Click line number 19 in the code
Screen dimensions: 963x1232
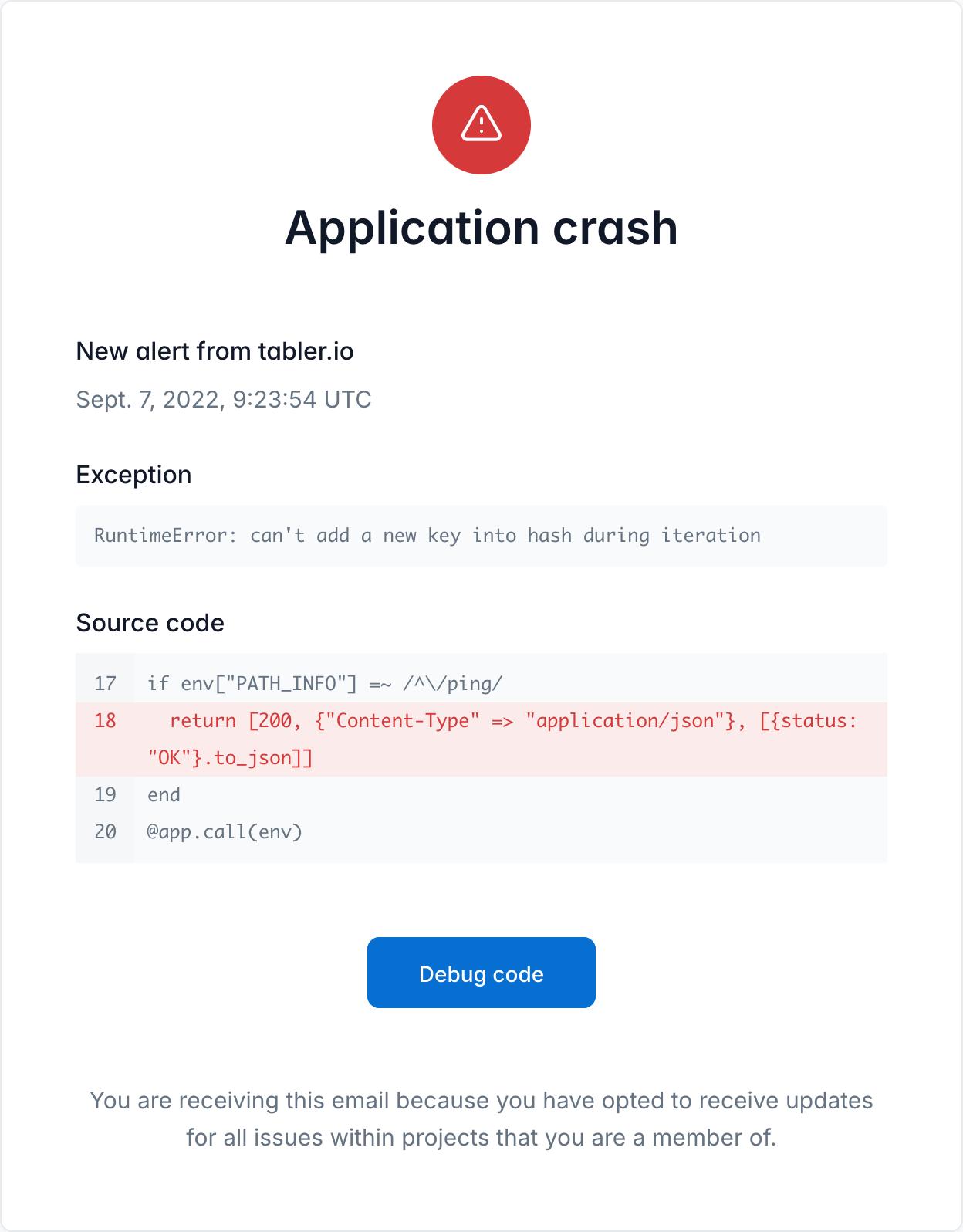pos(105,795)
